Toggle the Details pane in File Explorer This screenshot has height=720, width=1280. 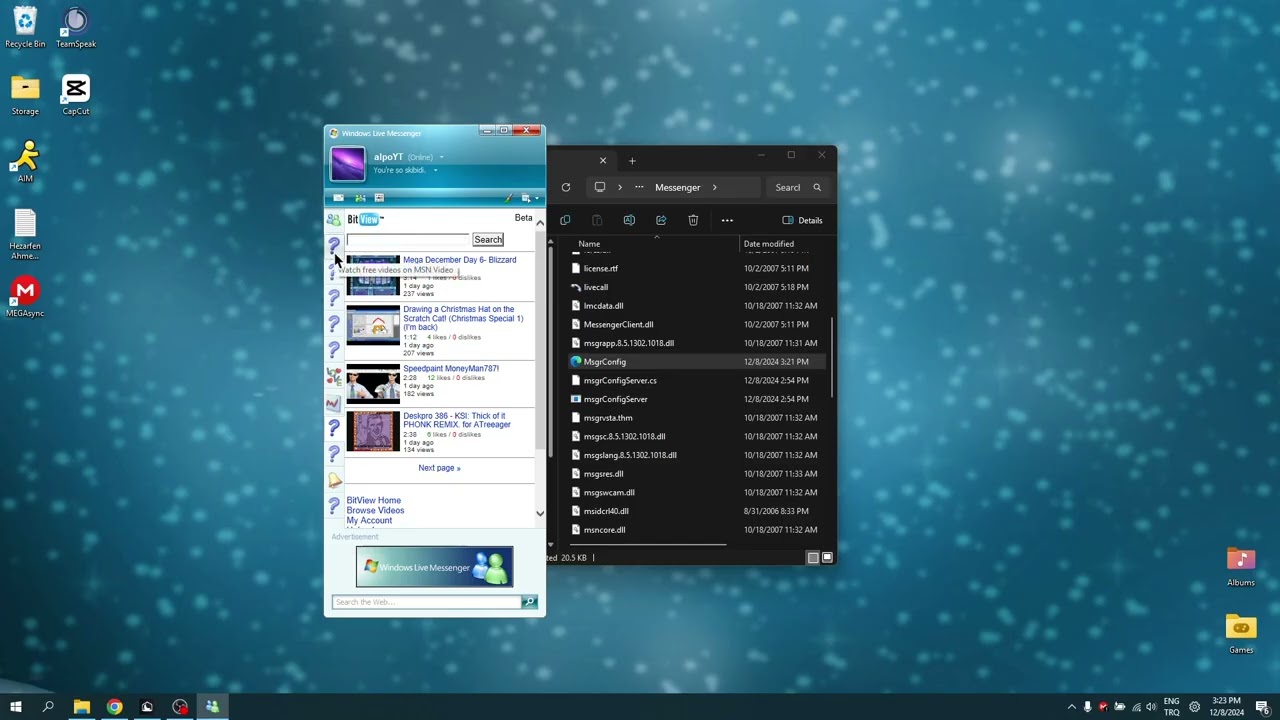[x=803, y=220]
